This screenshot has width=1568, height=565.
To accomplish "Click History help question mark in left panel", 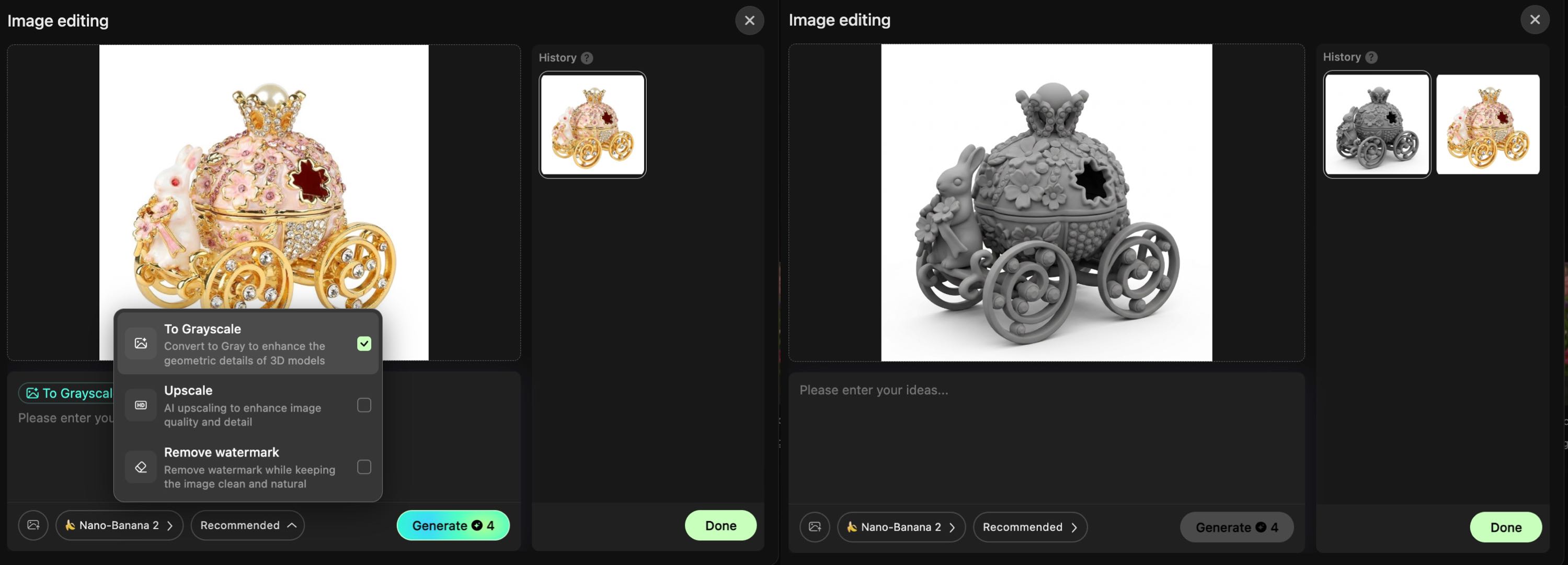I will pos(586,58).
